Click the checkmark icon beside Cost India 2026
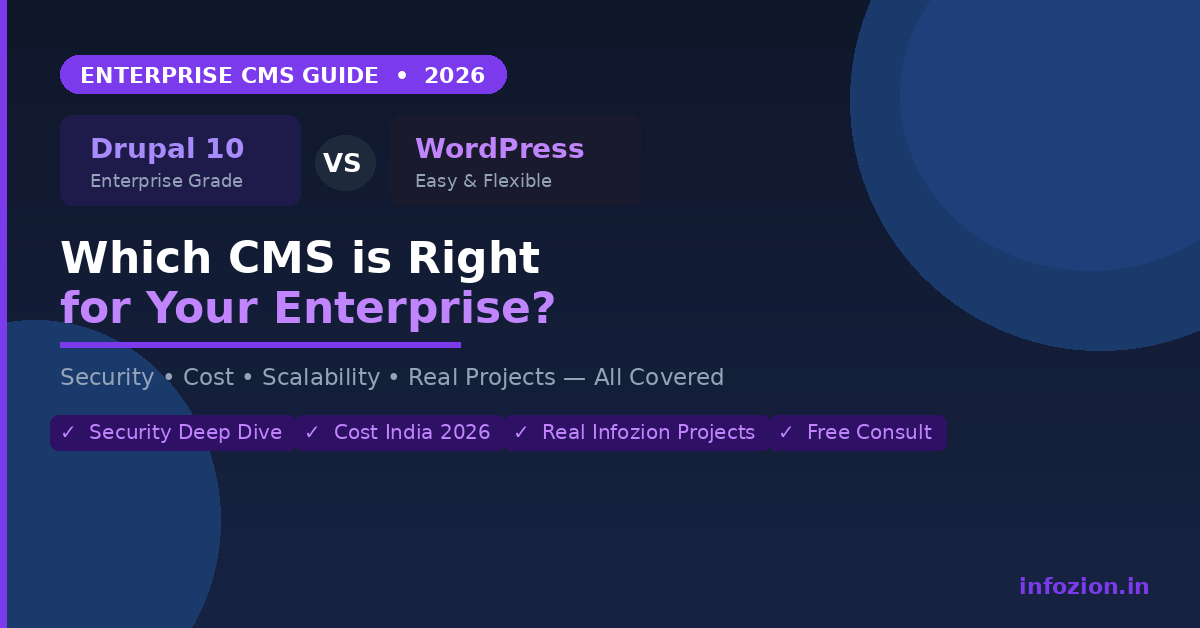This screenshot has height=628, width=1200. point(312,432)
